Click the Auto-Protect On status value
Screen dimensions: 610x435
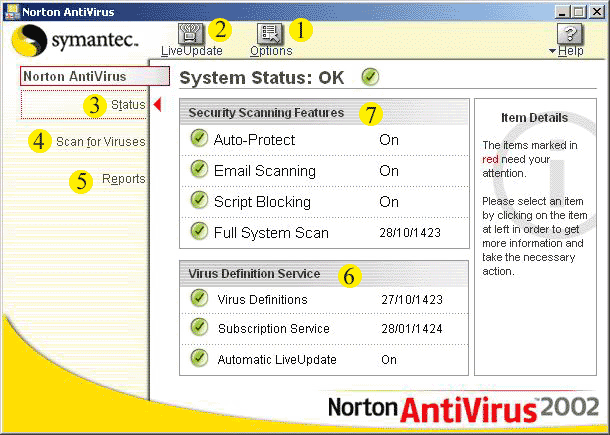389,140
